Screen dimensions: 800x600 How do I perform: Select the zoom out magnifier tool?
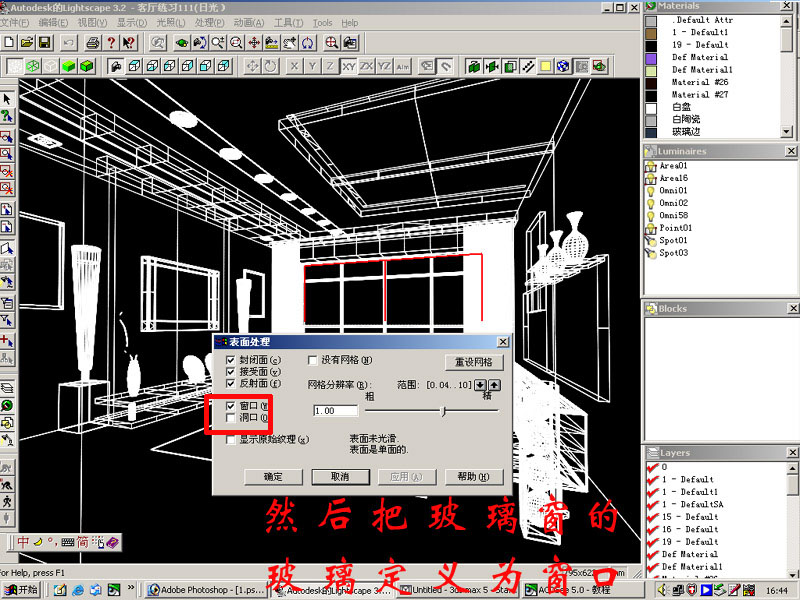(x=236, y=42)
